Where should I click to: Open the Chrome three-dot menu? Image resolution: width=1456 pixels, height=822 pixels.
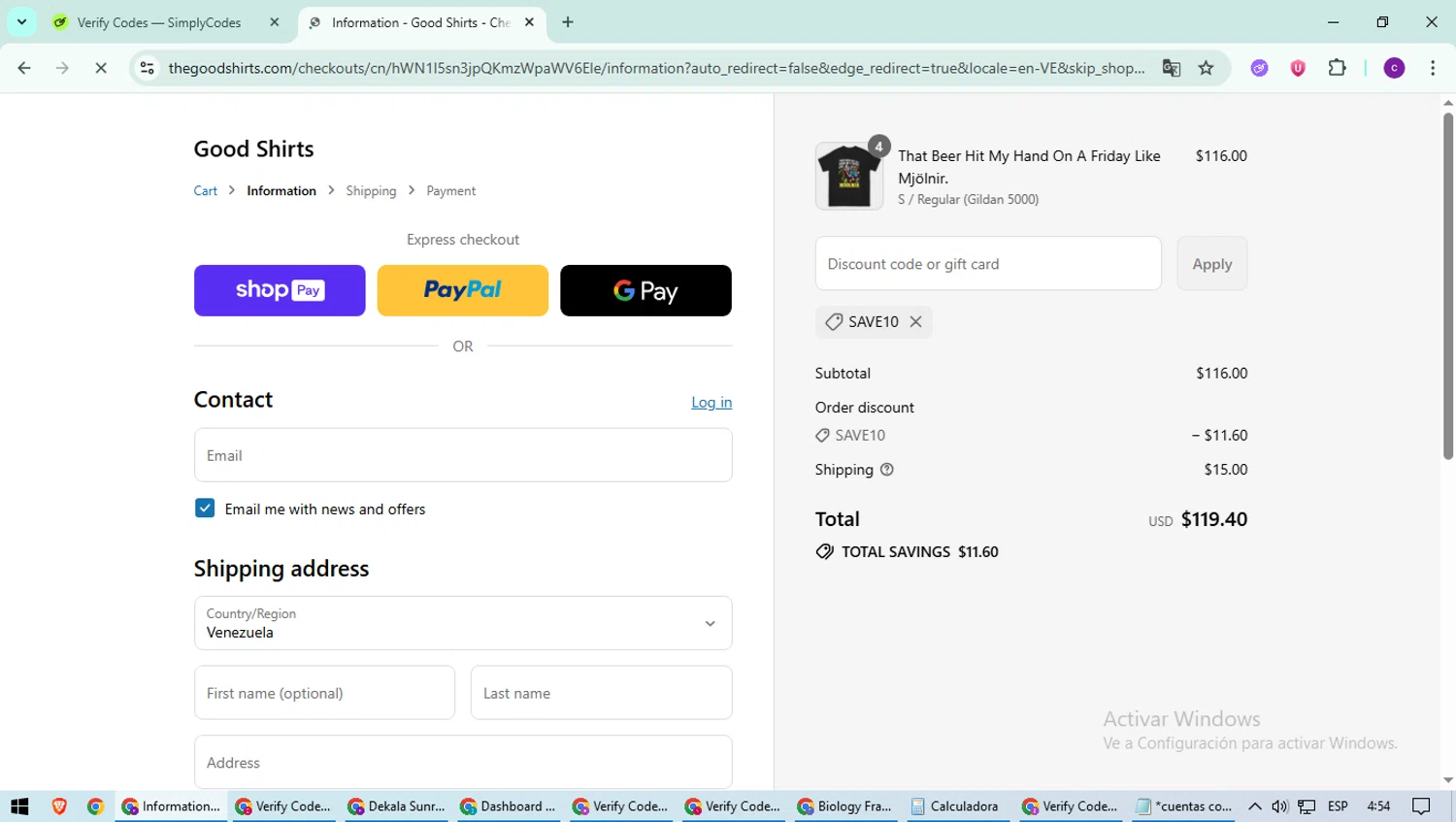click(x=1433, y=68)
